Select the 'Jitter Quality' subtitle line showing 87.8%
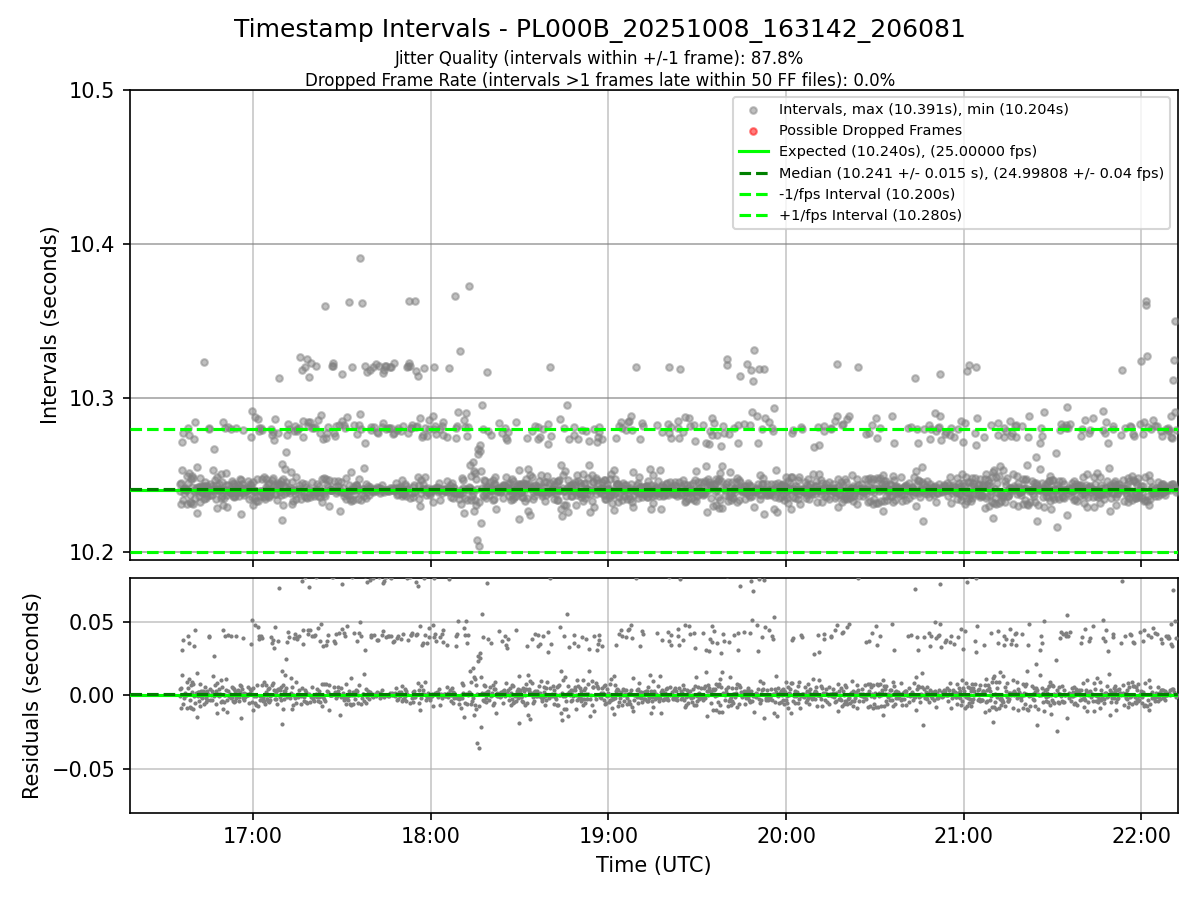Viewport: 1200px width, 900px height. (599, 58)
